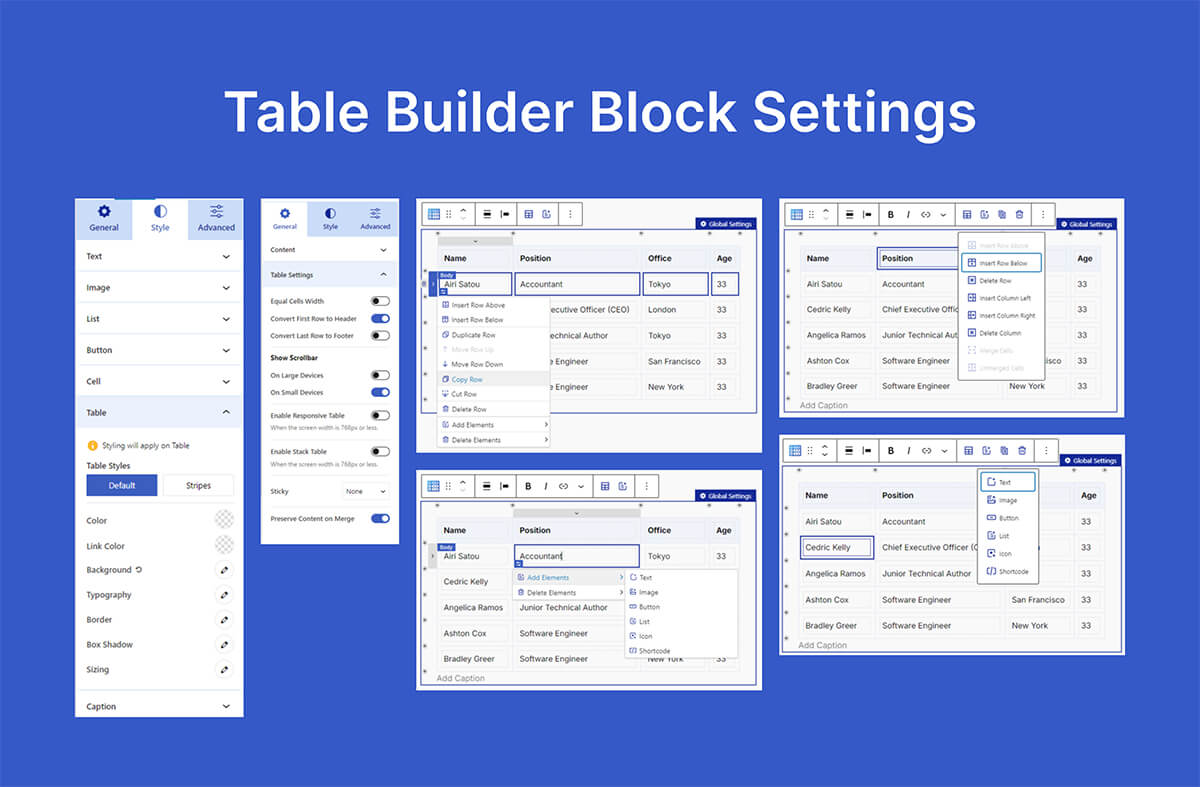
Task: Collapse the Table style section
Action: (159, 412)
